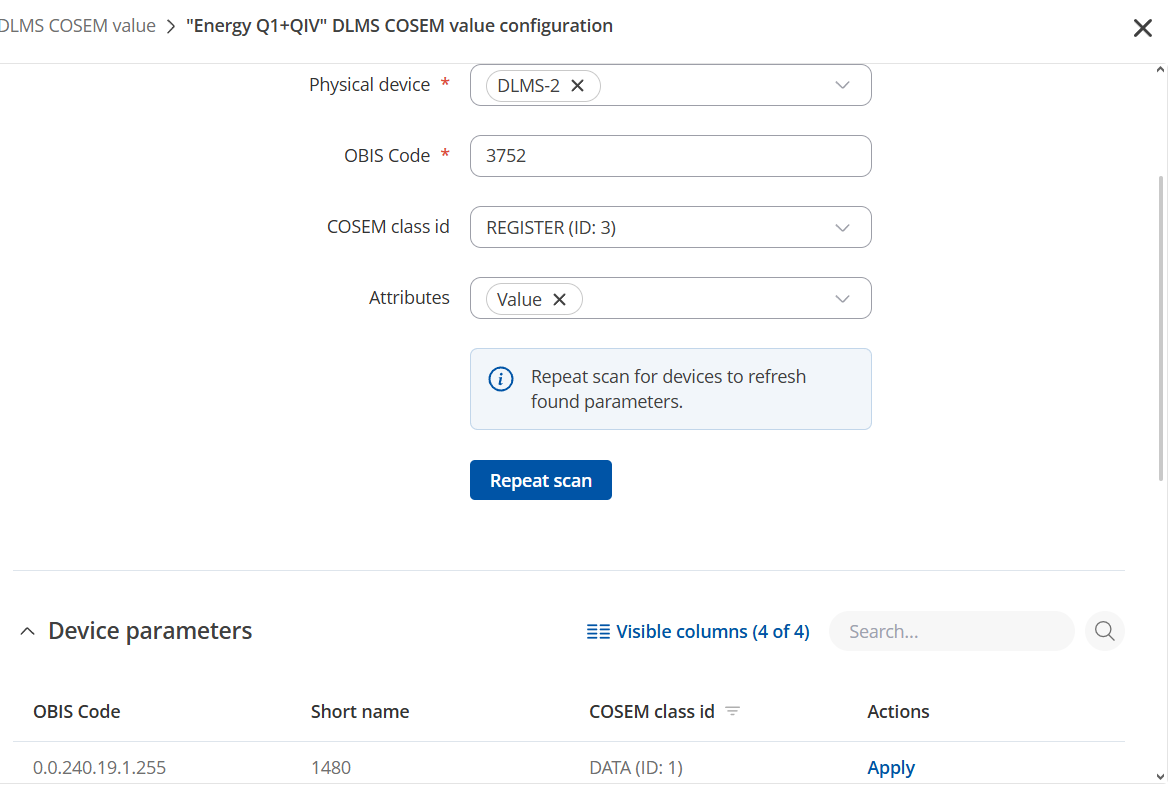The height and width of the screenshot is (788, 1176).
Task: Click the search magnifier icon
Action: tap(1104, 631)
